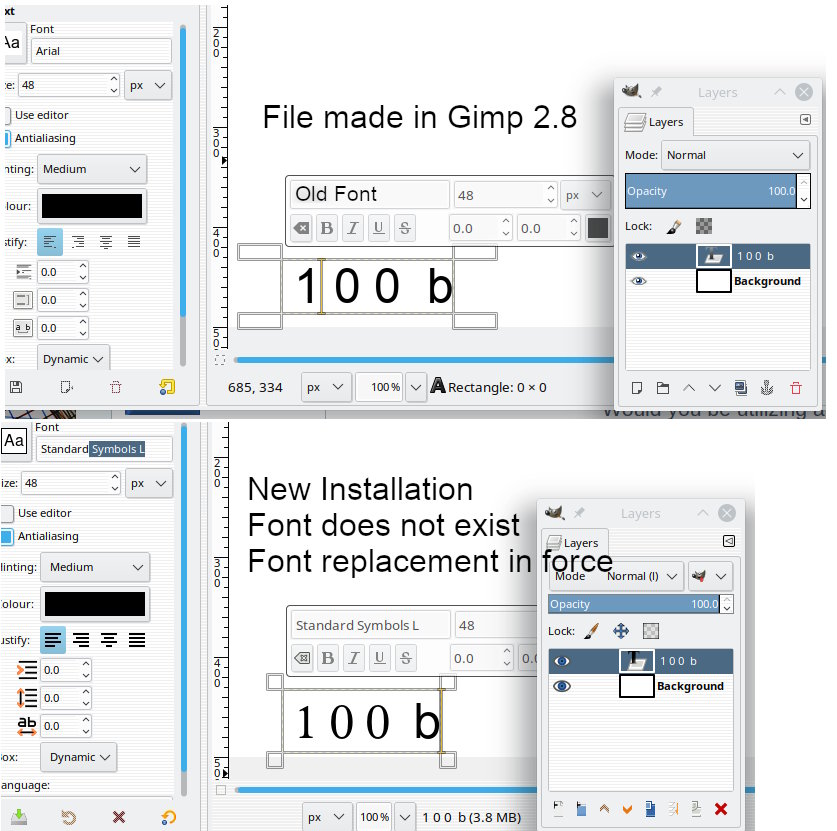Adjust the Opacity slider in the upper Layers panel
Viewport: 837px width, 831px height.
[x=711, y=191]
